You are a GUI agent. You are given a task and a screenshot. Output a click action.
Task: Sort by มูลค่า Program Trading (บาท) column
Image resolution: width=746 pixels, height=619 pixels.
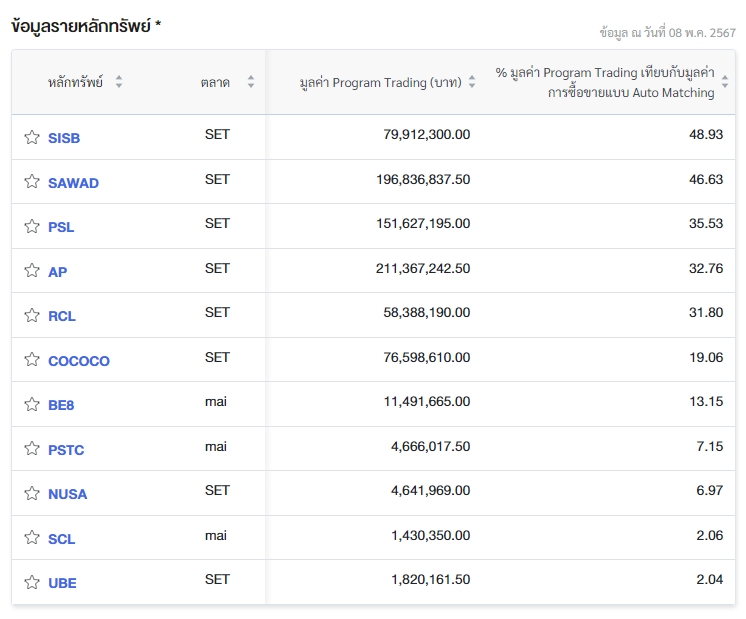point(472,83)
